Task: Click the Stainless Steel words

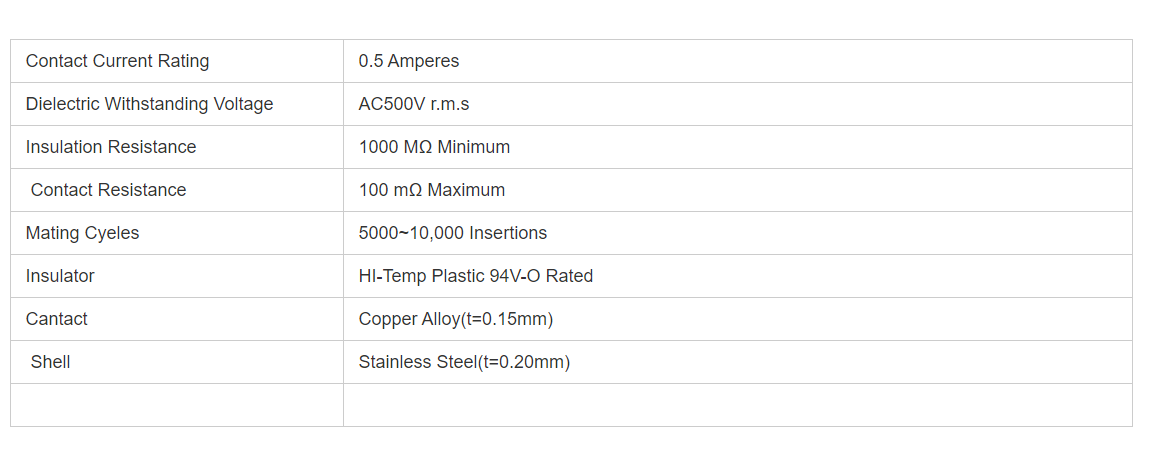Action: (417, 362)
